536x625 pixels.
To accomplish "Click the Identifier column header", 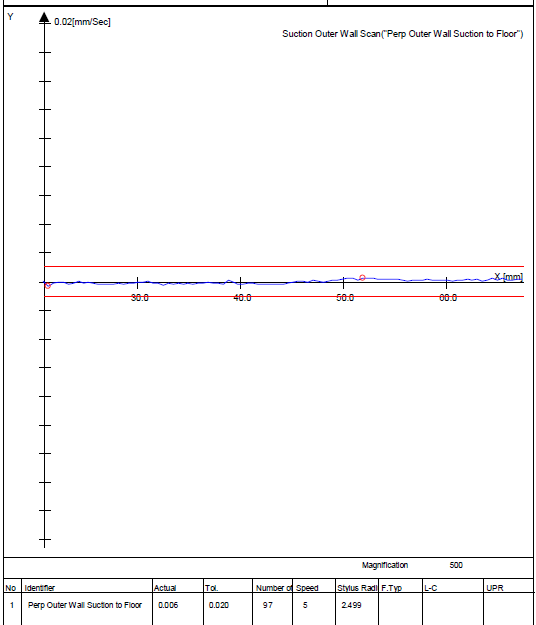I will 39,588.
